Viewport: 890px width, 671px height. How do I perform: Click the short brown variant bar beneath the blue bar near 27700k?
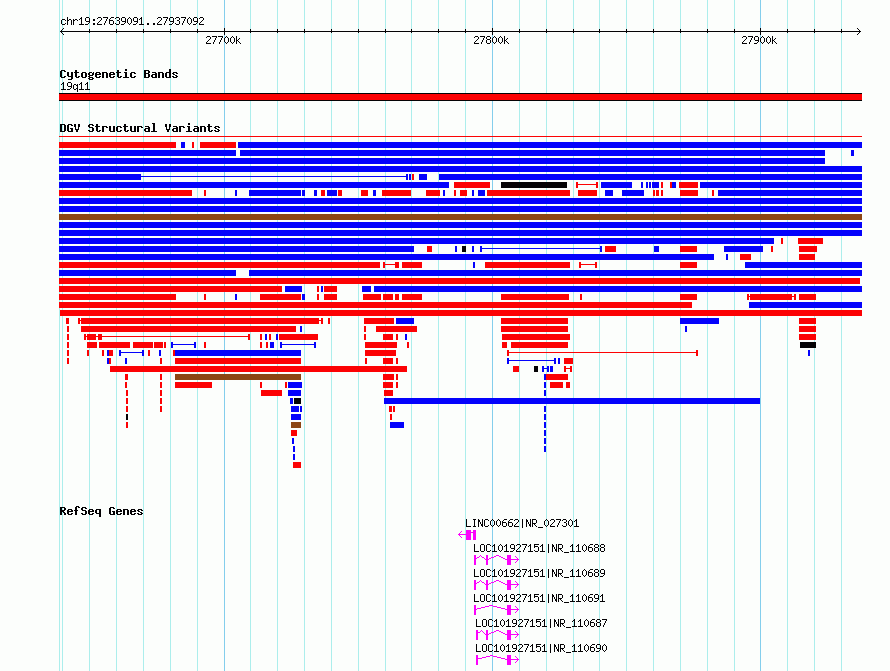point(238,377)
